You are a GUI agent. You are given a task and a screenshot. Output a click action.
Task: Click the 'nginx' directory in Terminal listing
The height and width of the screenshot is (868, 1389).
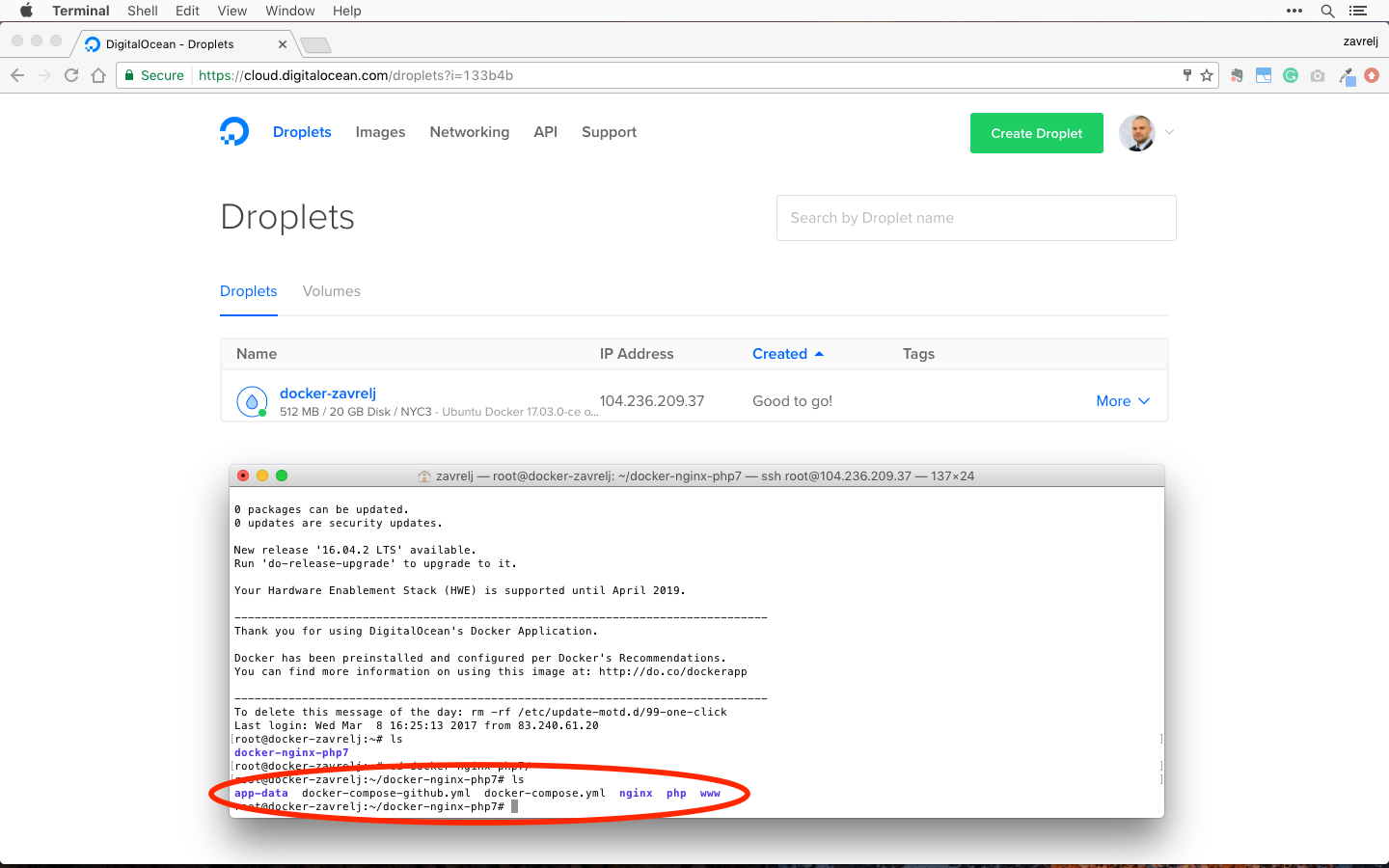636,794
